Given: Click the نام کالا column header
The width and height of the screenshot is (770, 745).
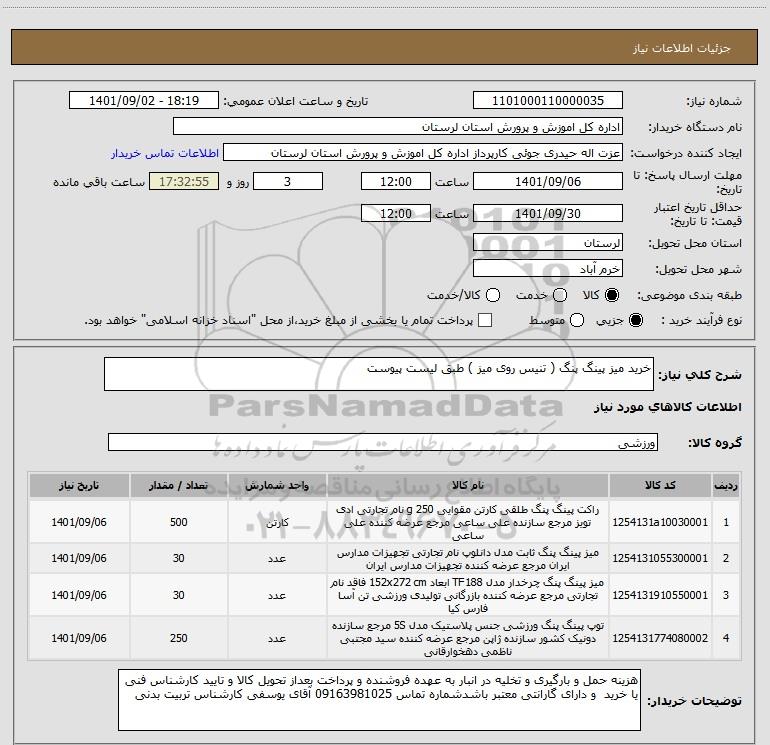Looking at the screenshot, I should point(468,486).
